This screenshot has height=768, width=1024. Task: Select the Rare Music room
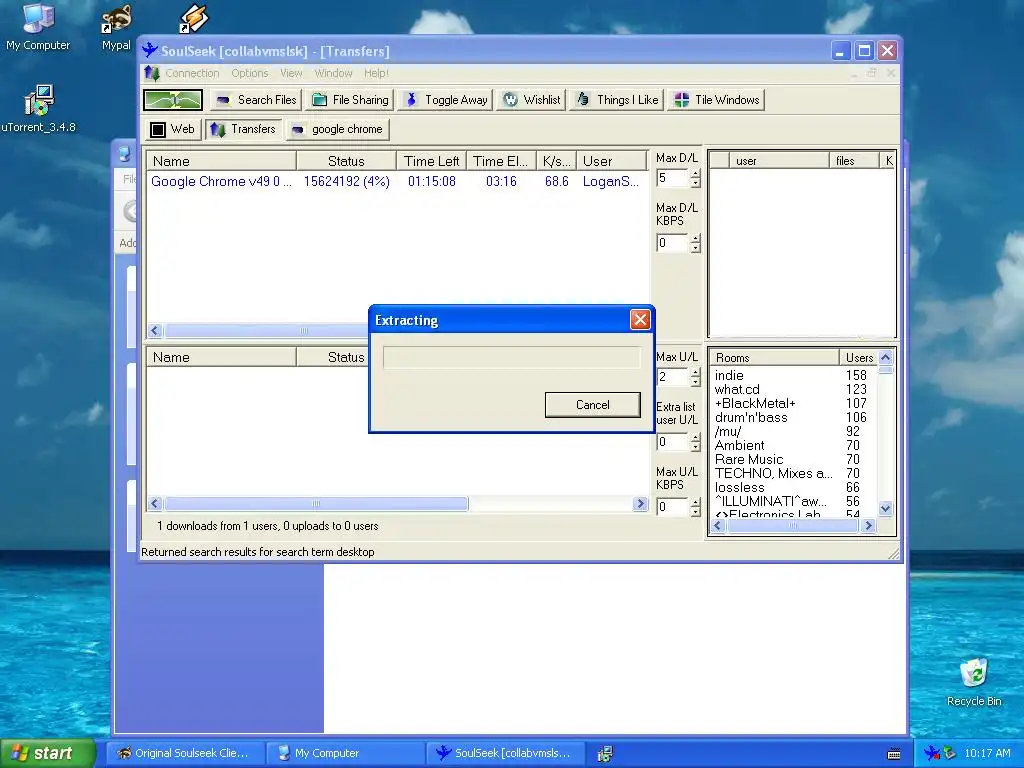coord(791,460)
